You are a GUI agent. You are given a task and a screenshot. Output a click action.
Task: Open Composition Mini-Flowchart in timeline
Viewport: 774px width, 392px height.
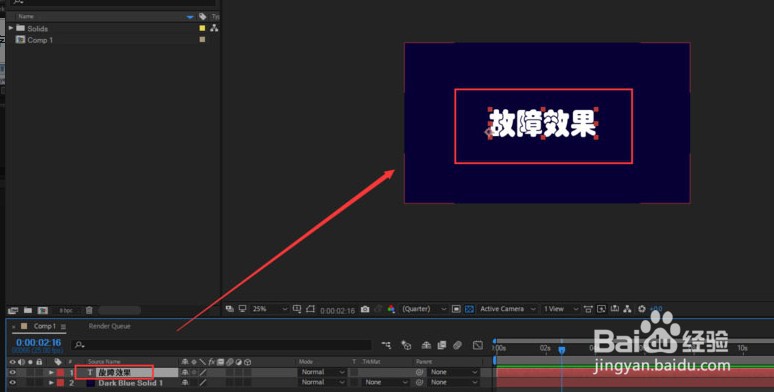386,345
